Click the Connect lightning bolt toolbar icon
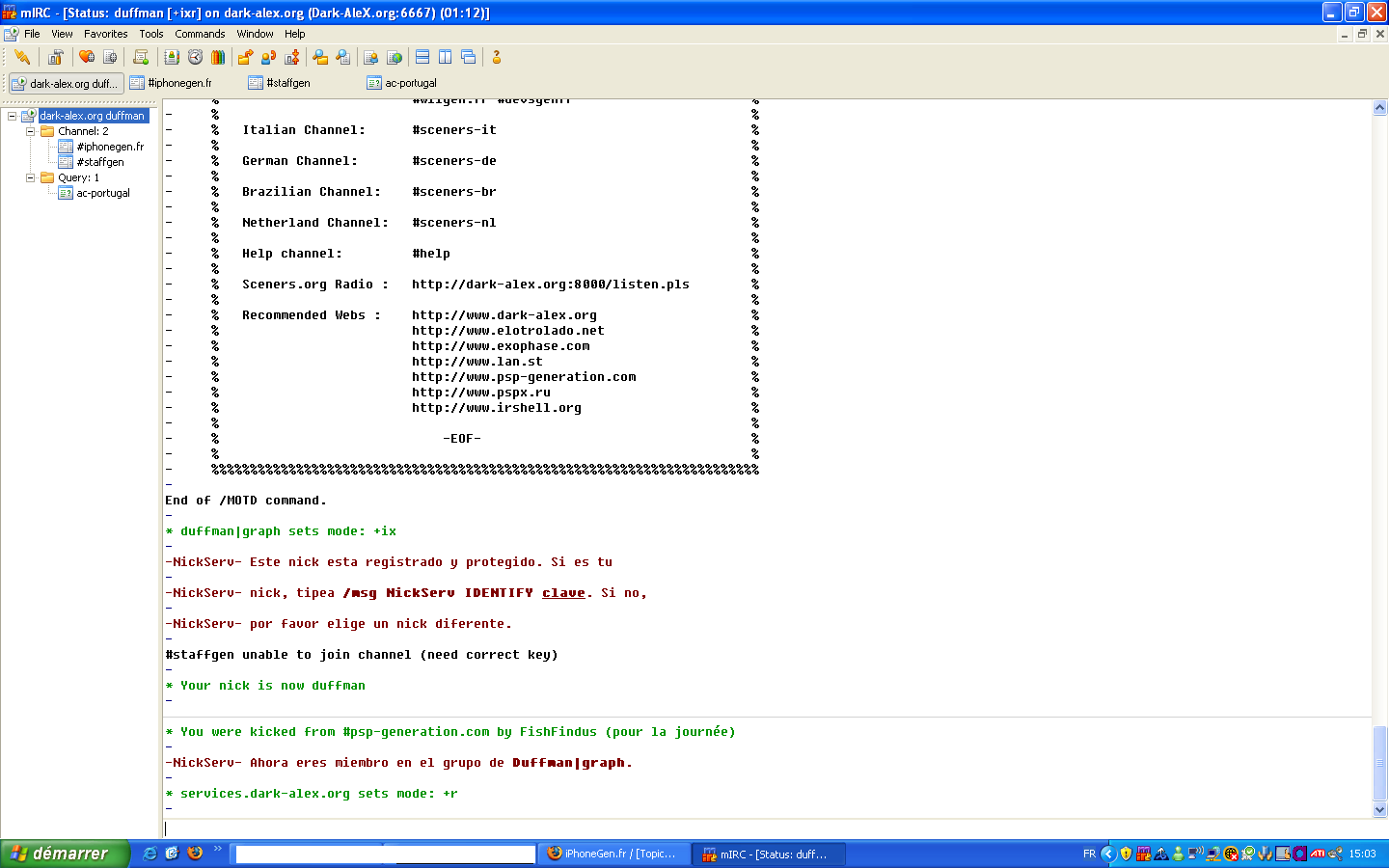Viewport: 1389px width, 868px height. click(x=22, y=57)
